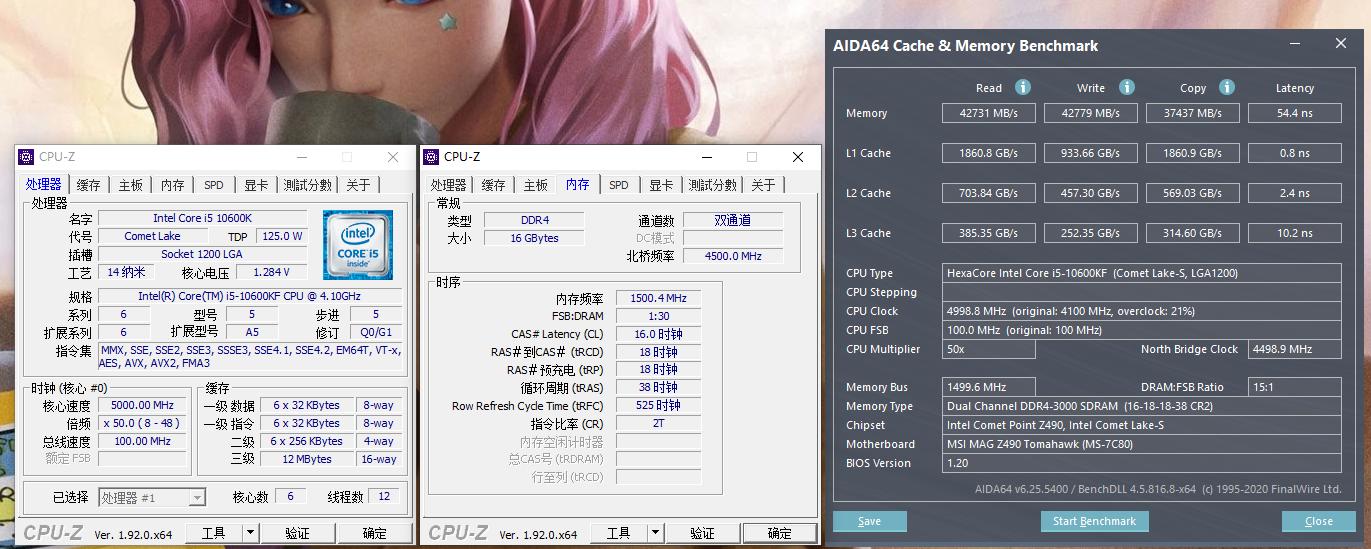The image size is (1371, 549).
Task: Open SPD tab in left CPU-Z window
Action: tap(214, 185)
